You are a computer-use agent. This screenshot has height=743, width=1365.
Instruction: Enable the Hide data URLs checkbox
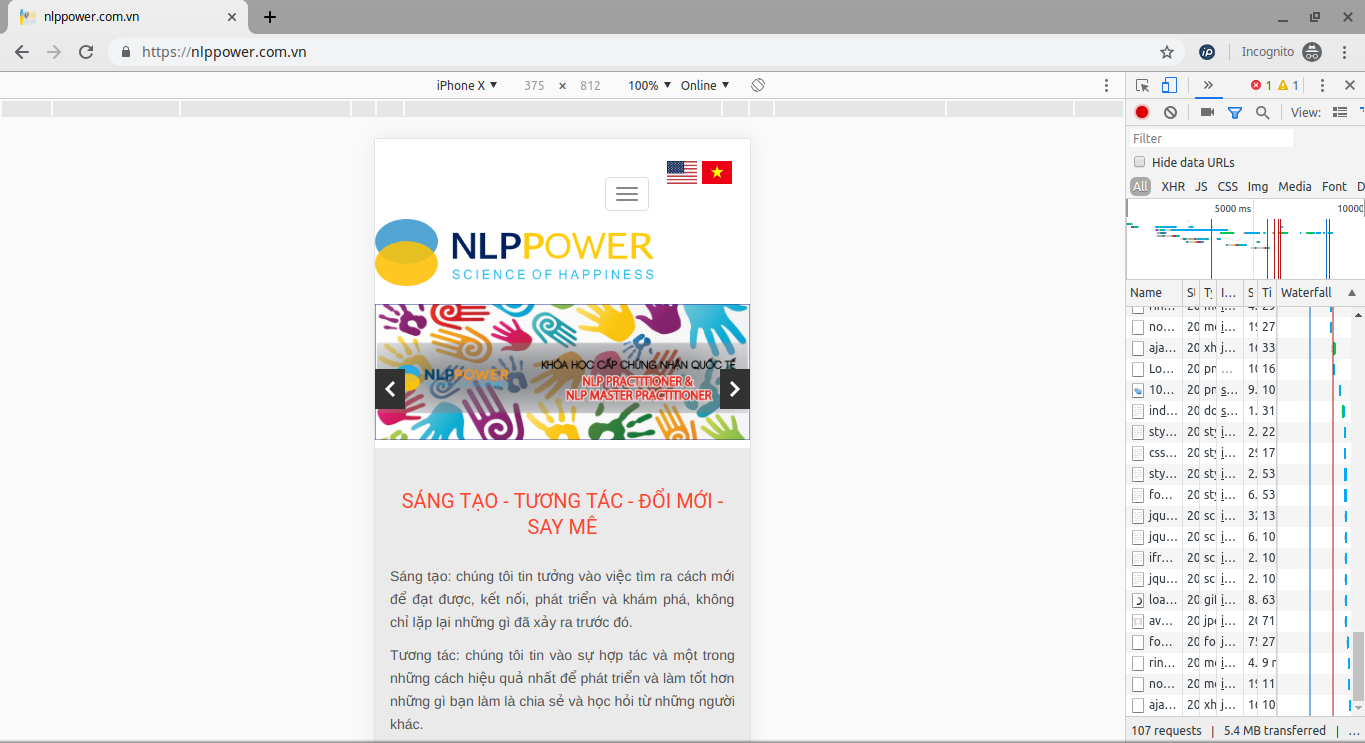point(1139,162)
